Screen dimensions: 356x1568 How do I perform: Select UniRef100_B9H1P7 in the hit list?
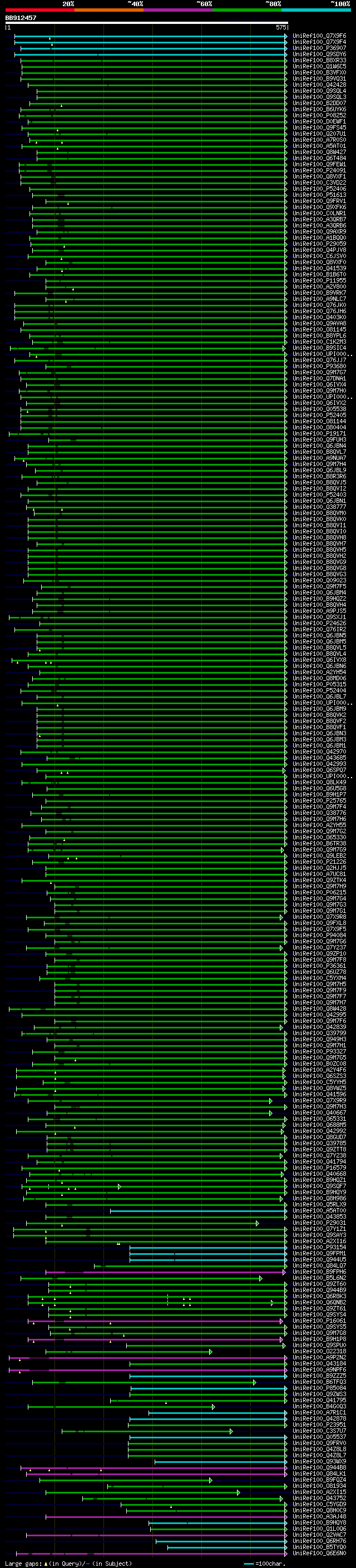pos(319,794)
